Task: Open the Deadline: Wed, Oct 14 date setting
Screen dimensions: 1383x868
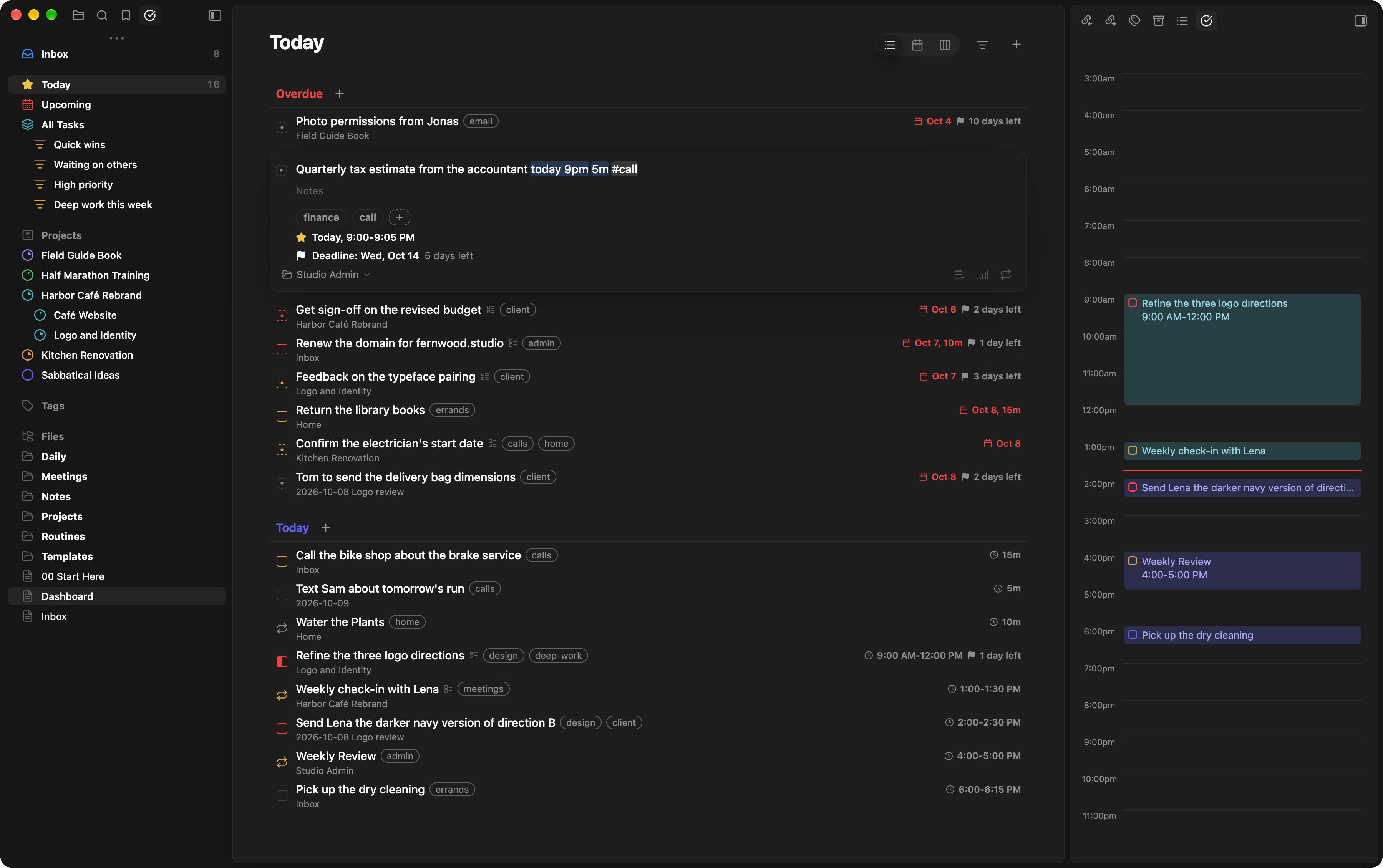Action: (x=365, y=256)
